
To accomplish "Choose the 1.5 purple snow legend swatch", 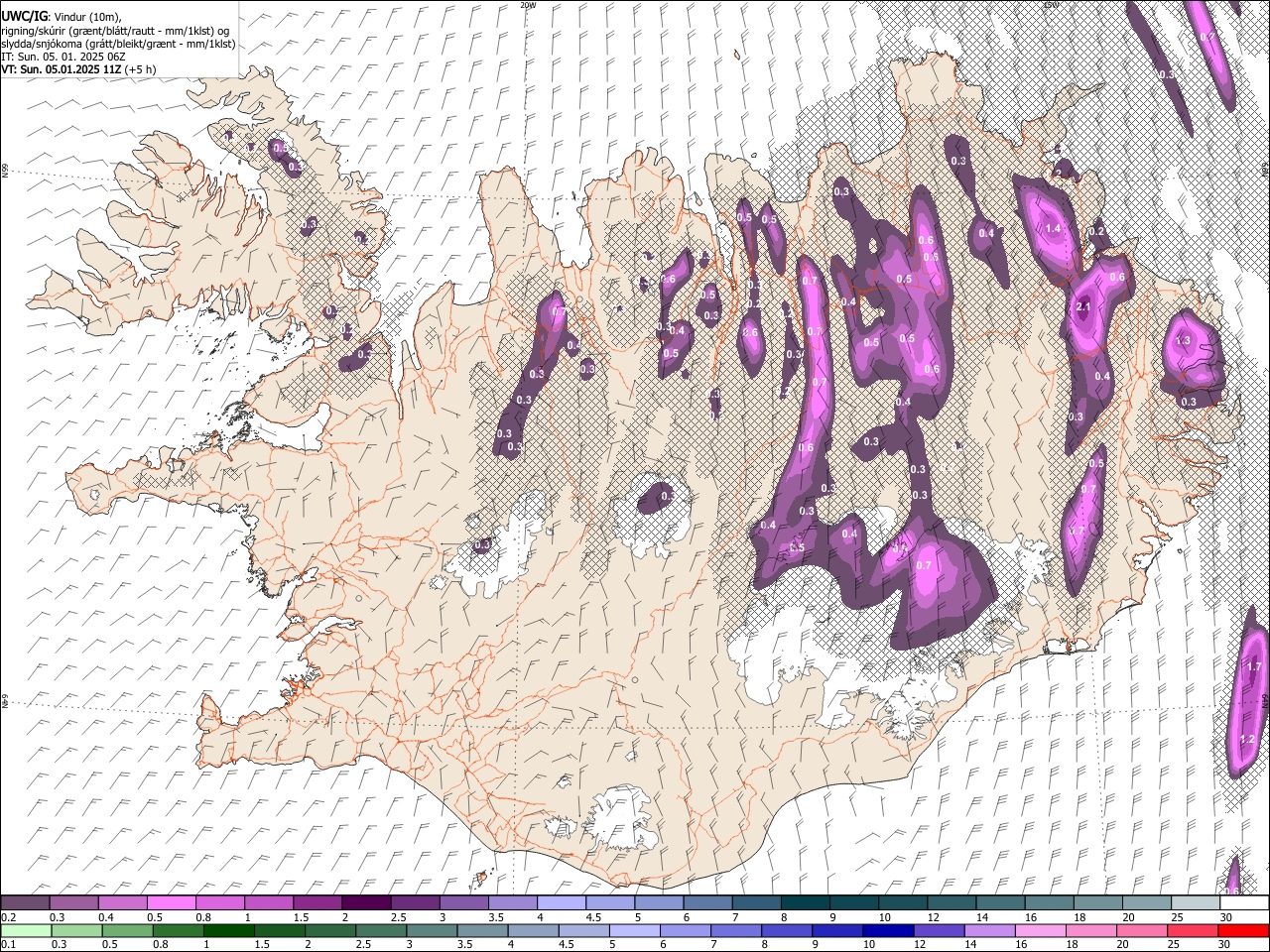I will tap(317, 902).
